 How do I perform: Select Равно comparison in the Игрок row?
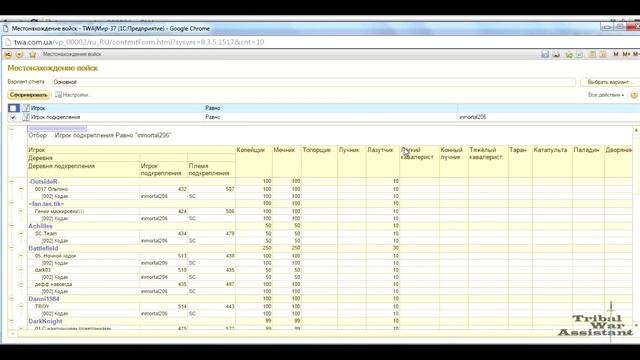(213, 108)
